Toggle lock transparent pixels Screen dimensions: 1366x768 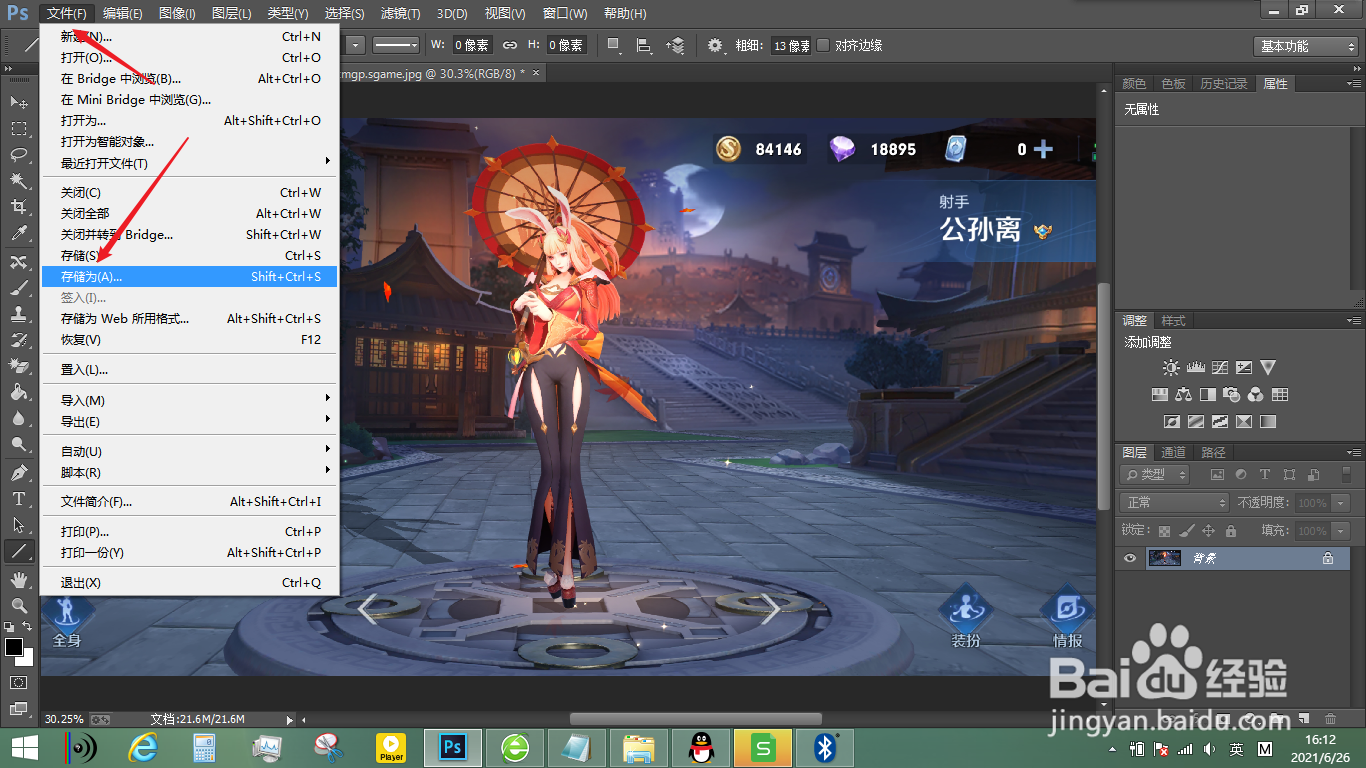(1163, 531)
